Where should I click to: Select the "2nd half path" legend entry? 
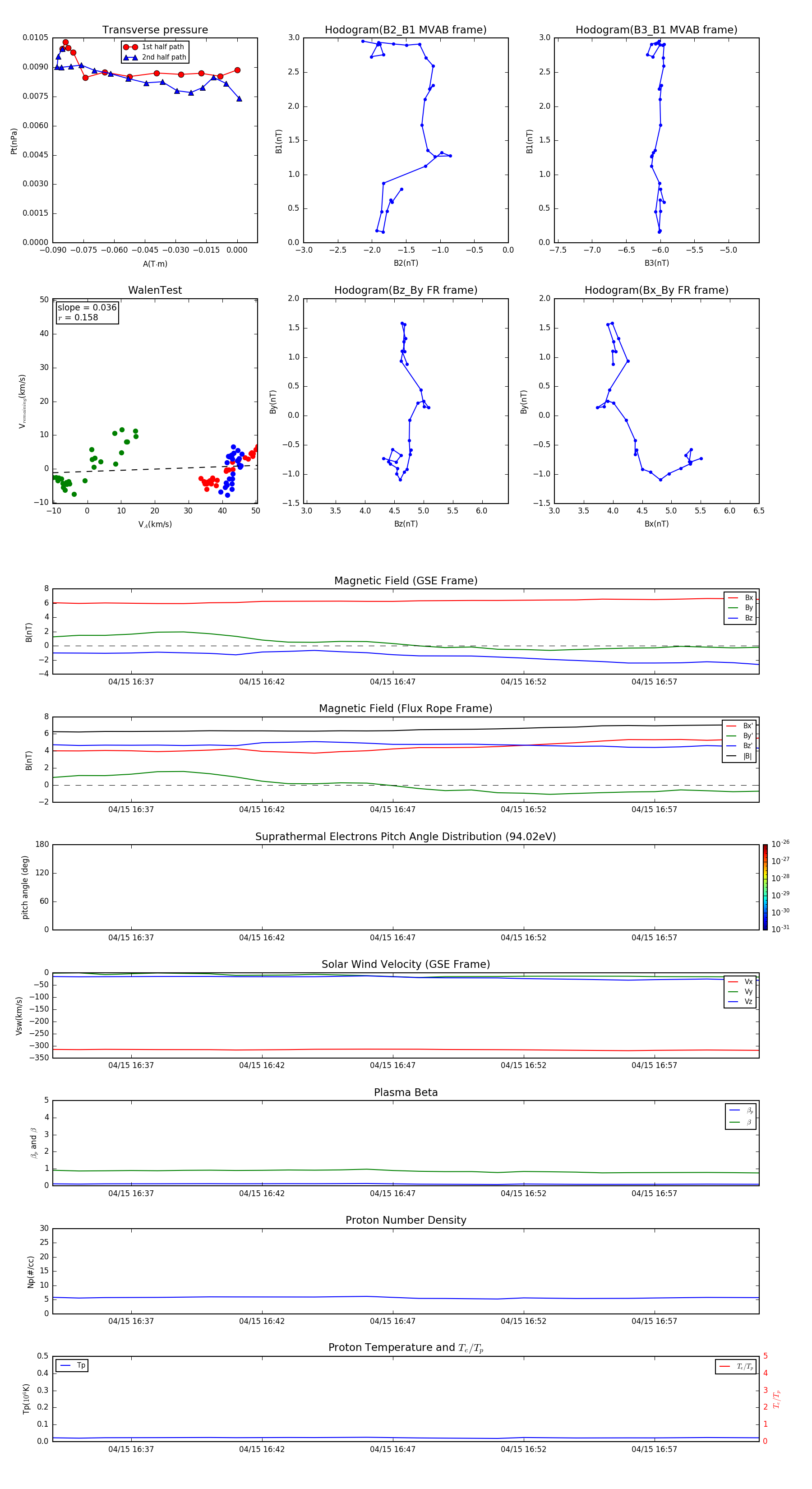tap(155, 57)
